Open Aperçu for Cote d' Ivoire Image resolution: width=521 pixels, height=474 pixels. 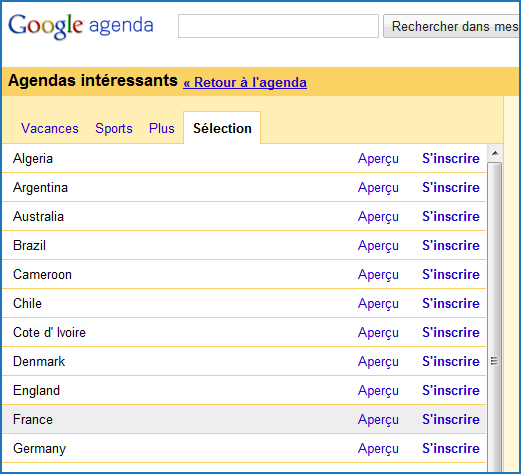pos(378,333)
